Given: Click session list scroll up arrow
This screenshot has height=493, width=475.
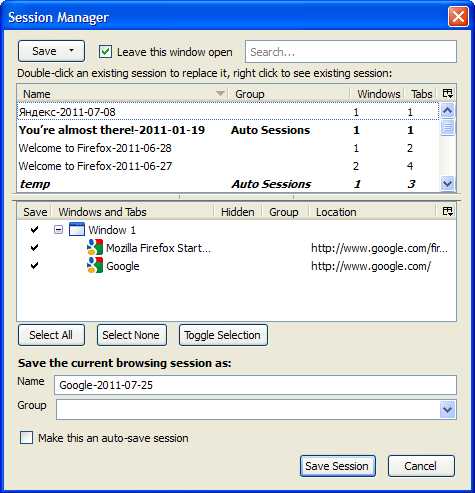Looking at the screenshot, I should pos(447,110).
